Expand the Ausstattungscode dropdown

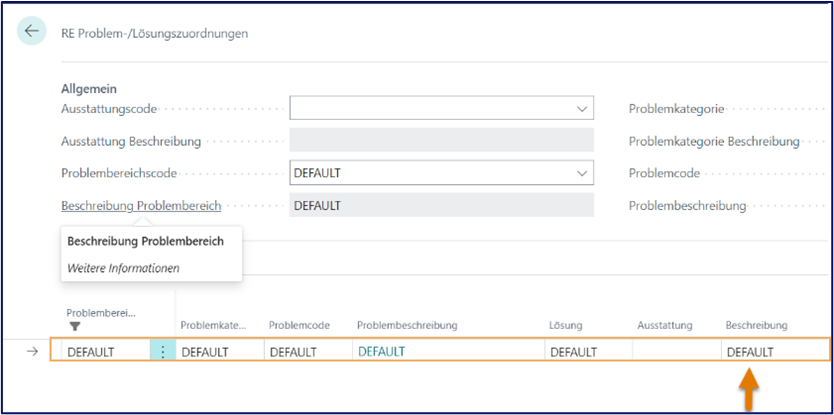581,108
